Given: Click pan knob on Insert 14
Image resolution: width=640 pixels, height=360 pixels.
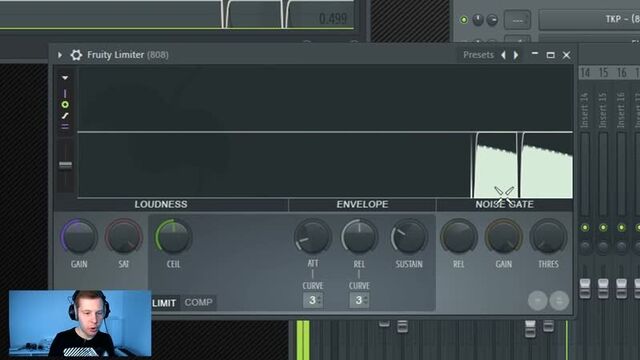Looking at the screenshot, I should (585, 246).
